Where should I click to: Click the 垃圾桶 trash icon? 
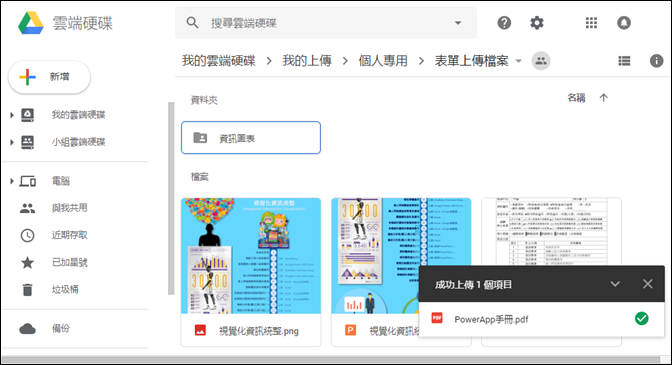coord(27,290)
